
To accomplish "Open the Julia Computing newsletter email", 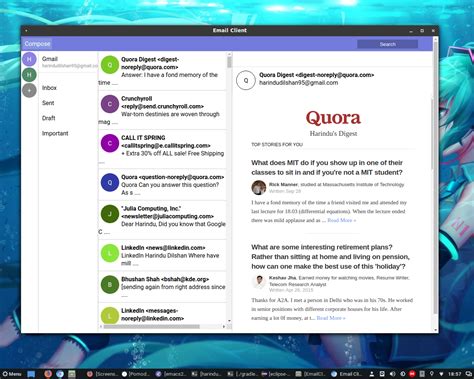I will [x=162, y=220].
